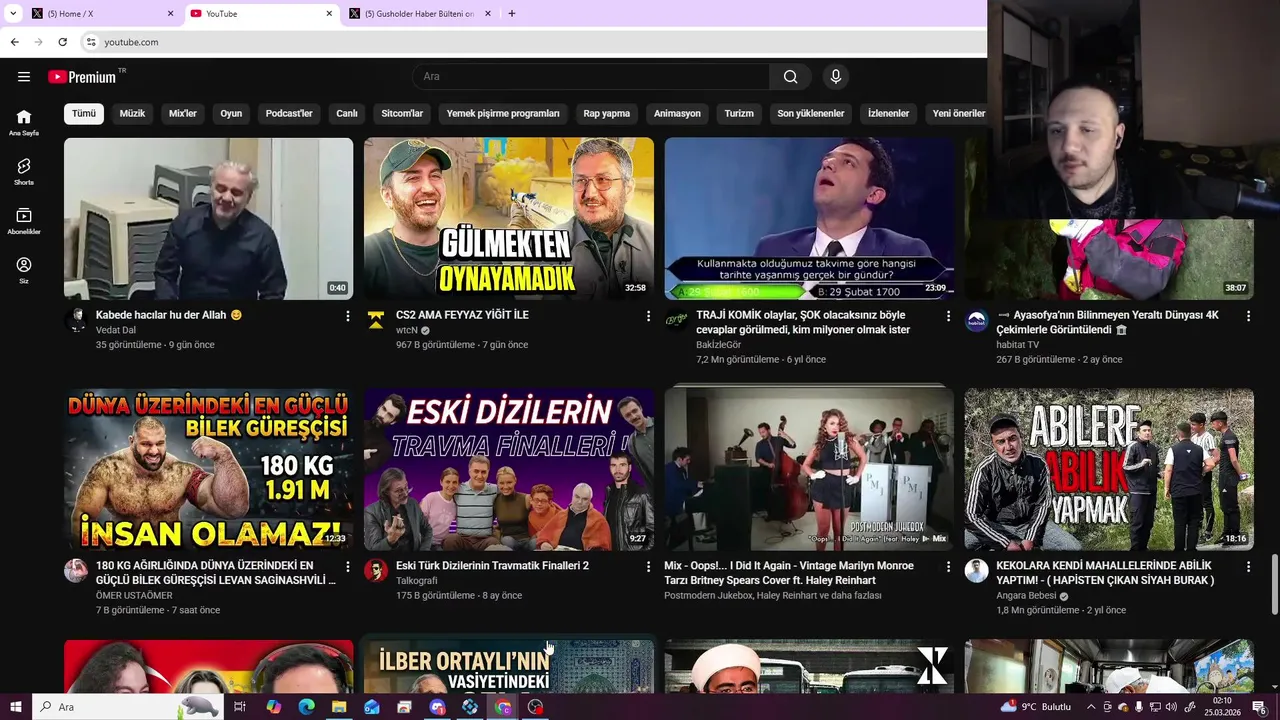Select the Animasyon filter chip

click(x=677, y=113)
